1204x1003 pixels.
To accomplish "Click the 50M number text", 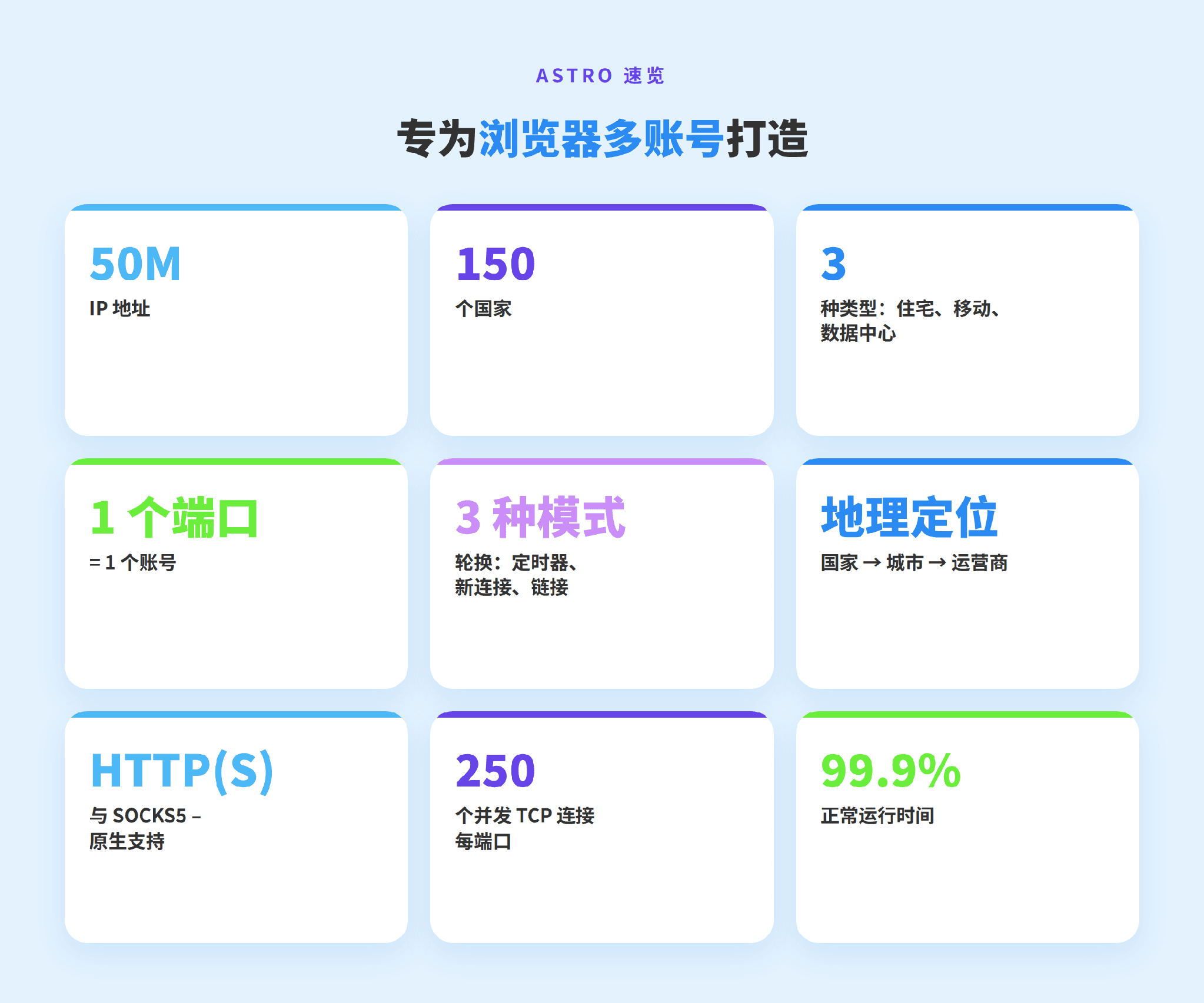I will 135,264.
